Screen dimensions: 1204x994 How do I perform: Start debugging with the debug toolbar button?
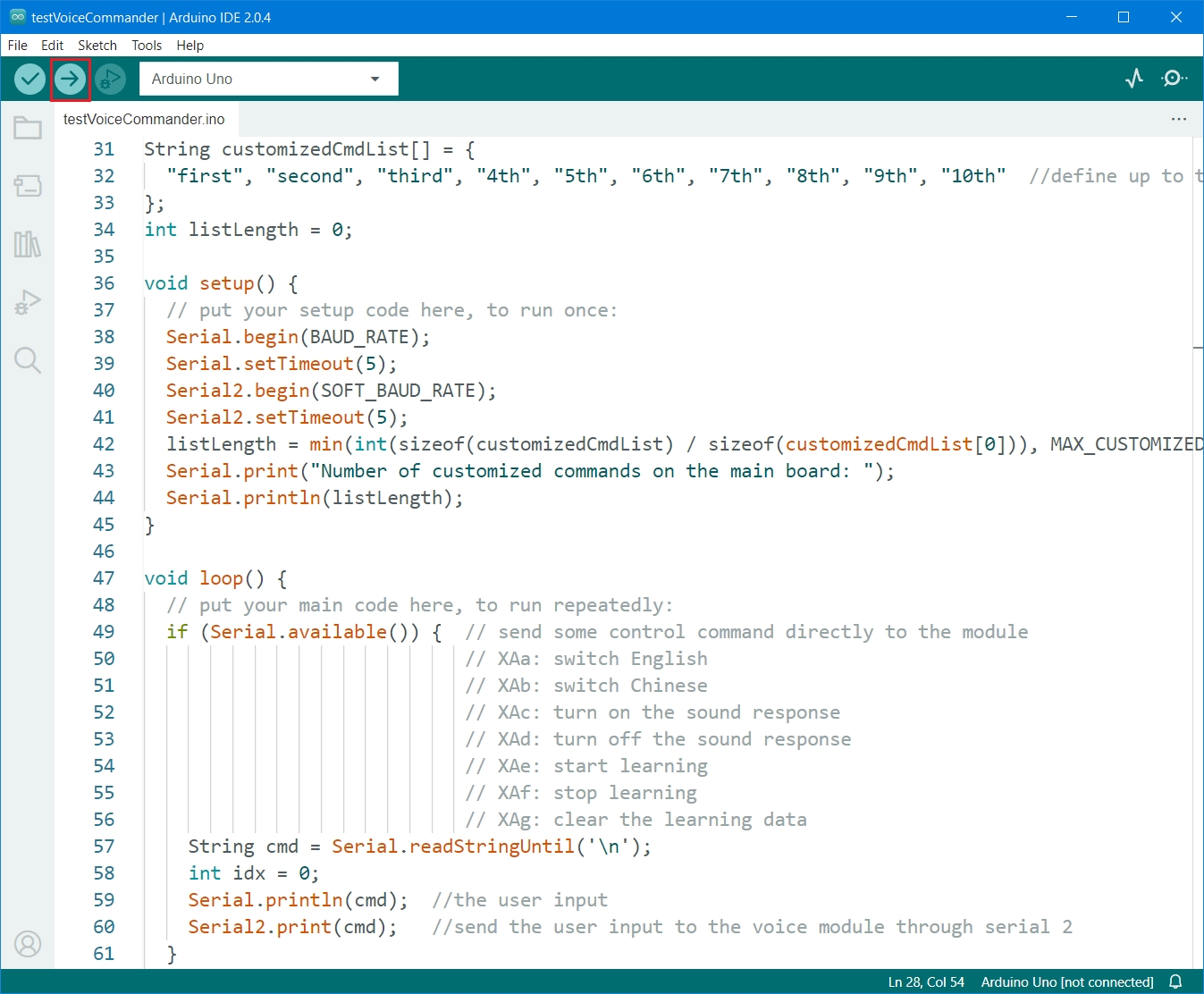(x=110, y=80)
